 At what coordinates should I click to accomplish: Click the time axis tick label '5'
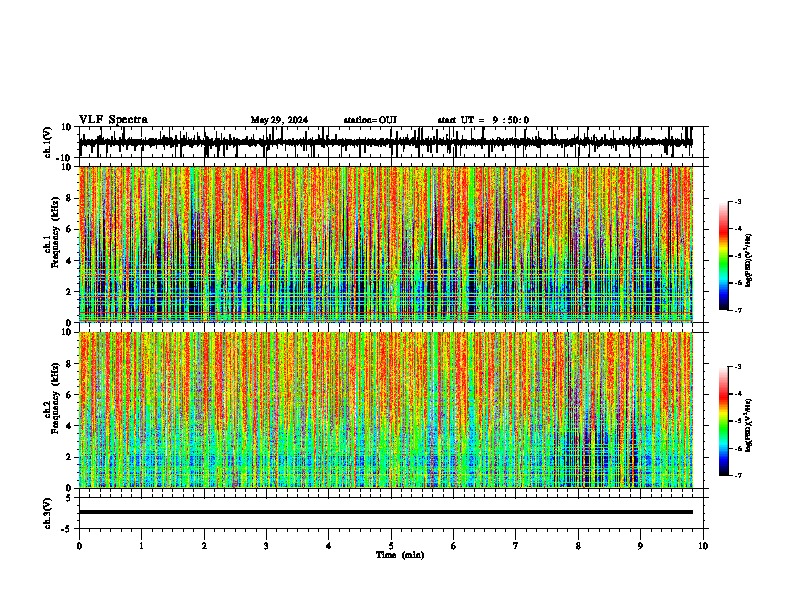pyautogui.click(x=391, y=546)
